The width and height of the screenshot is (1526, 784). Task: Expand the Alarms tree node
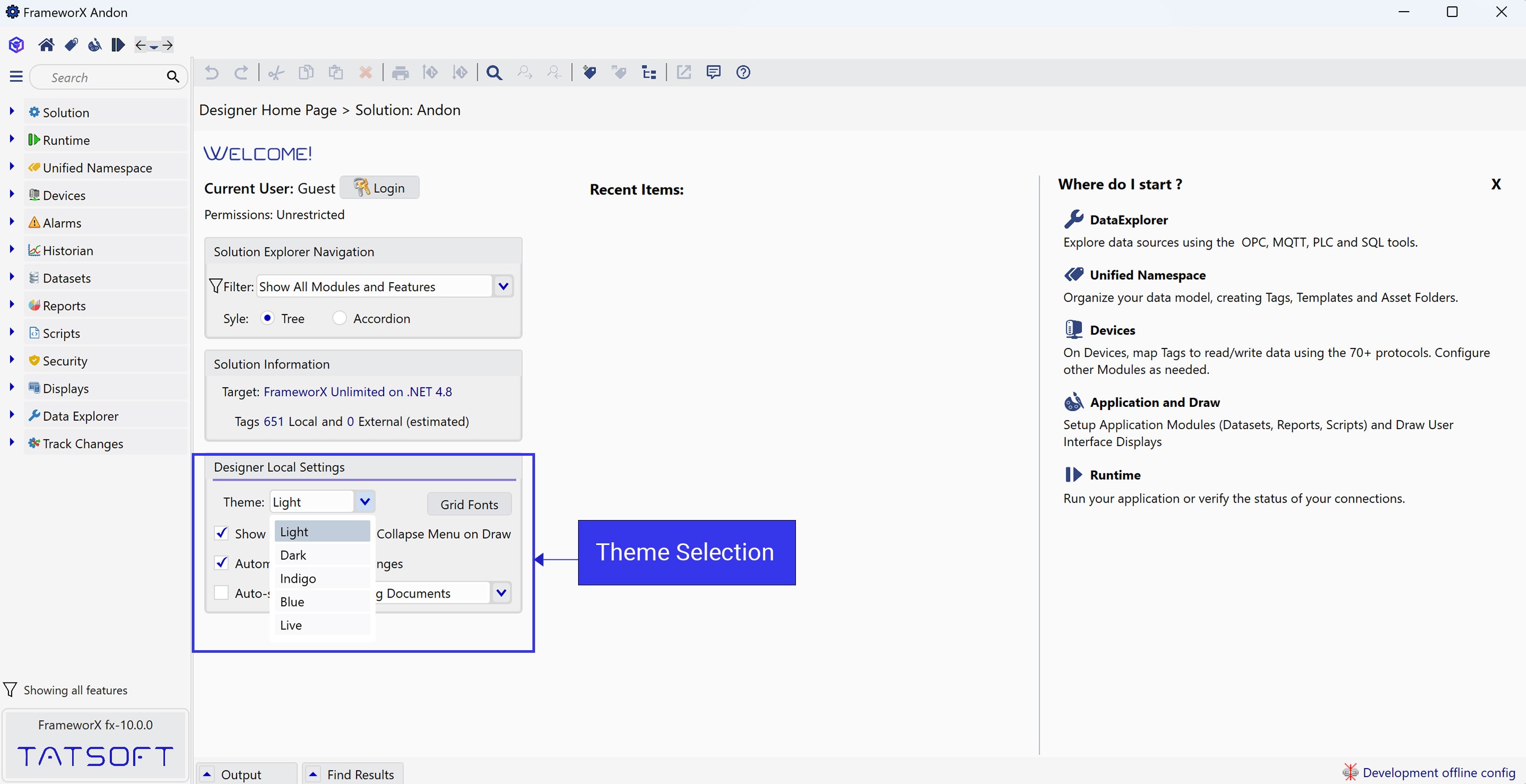[11, 221]
